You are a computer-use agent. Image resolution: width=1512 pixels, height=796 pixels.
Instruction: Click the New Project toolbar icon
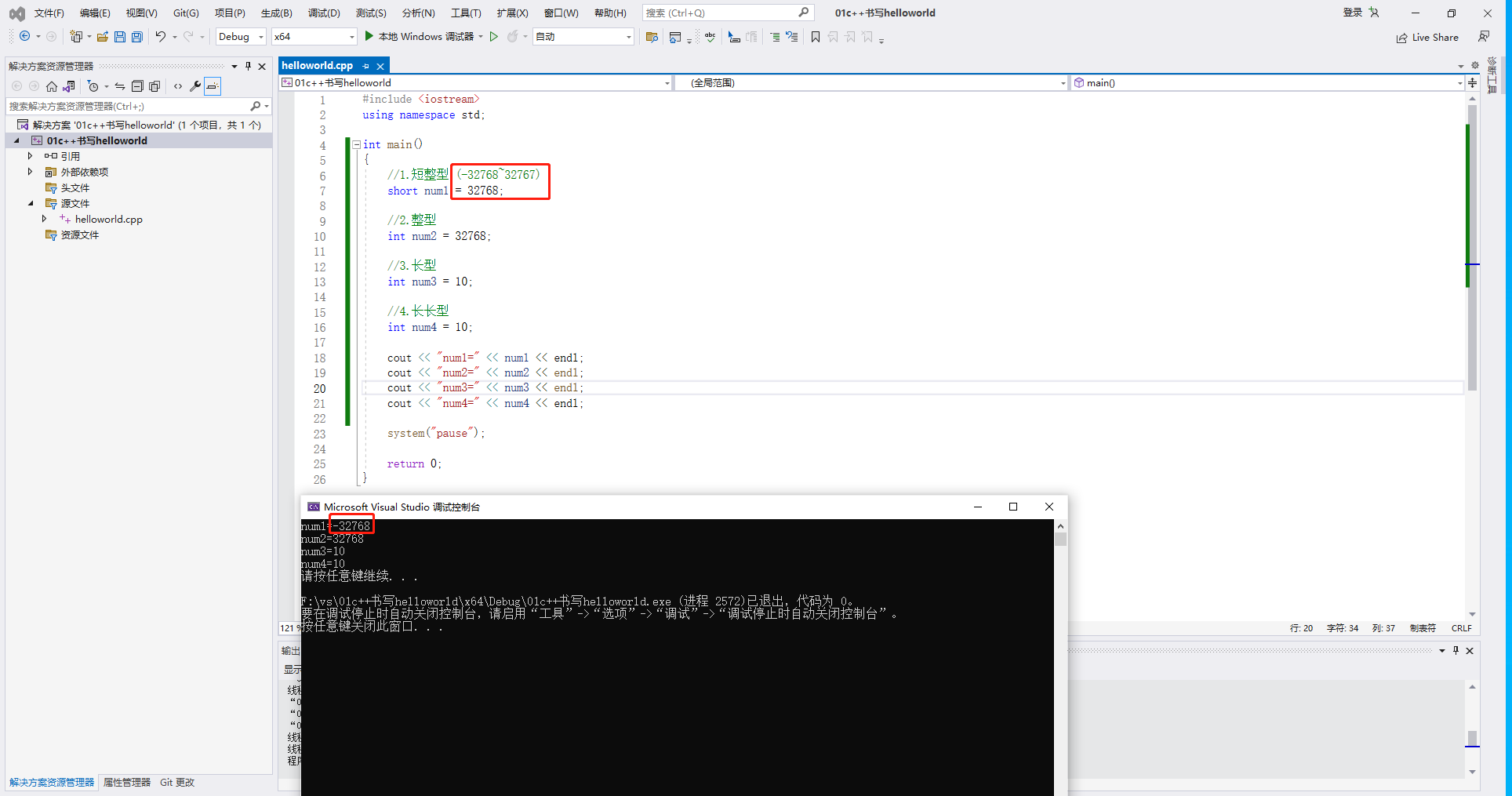coord(76,36)
